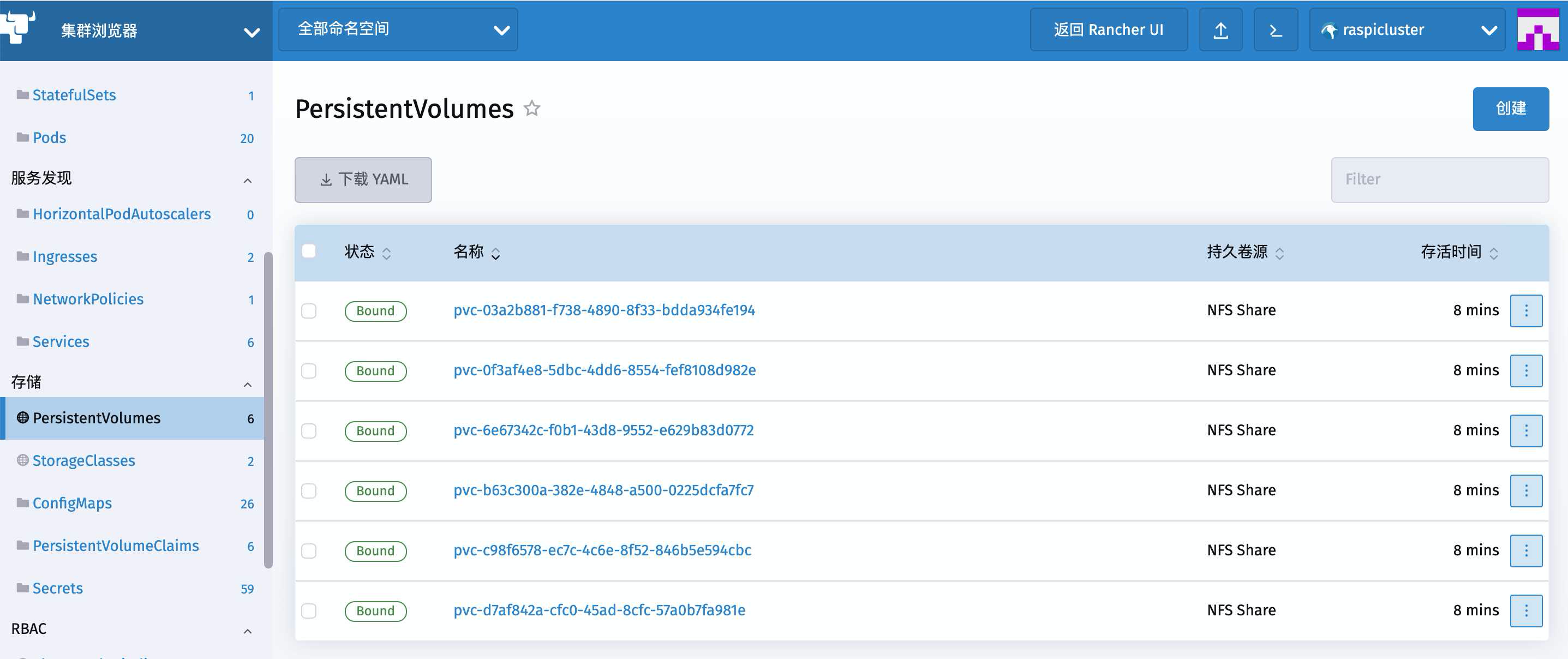Open row actions for pvc-03a2b881 volume
This screenshot has height=659, width=1568.
tap(1525, 311)
